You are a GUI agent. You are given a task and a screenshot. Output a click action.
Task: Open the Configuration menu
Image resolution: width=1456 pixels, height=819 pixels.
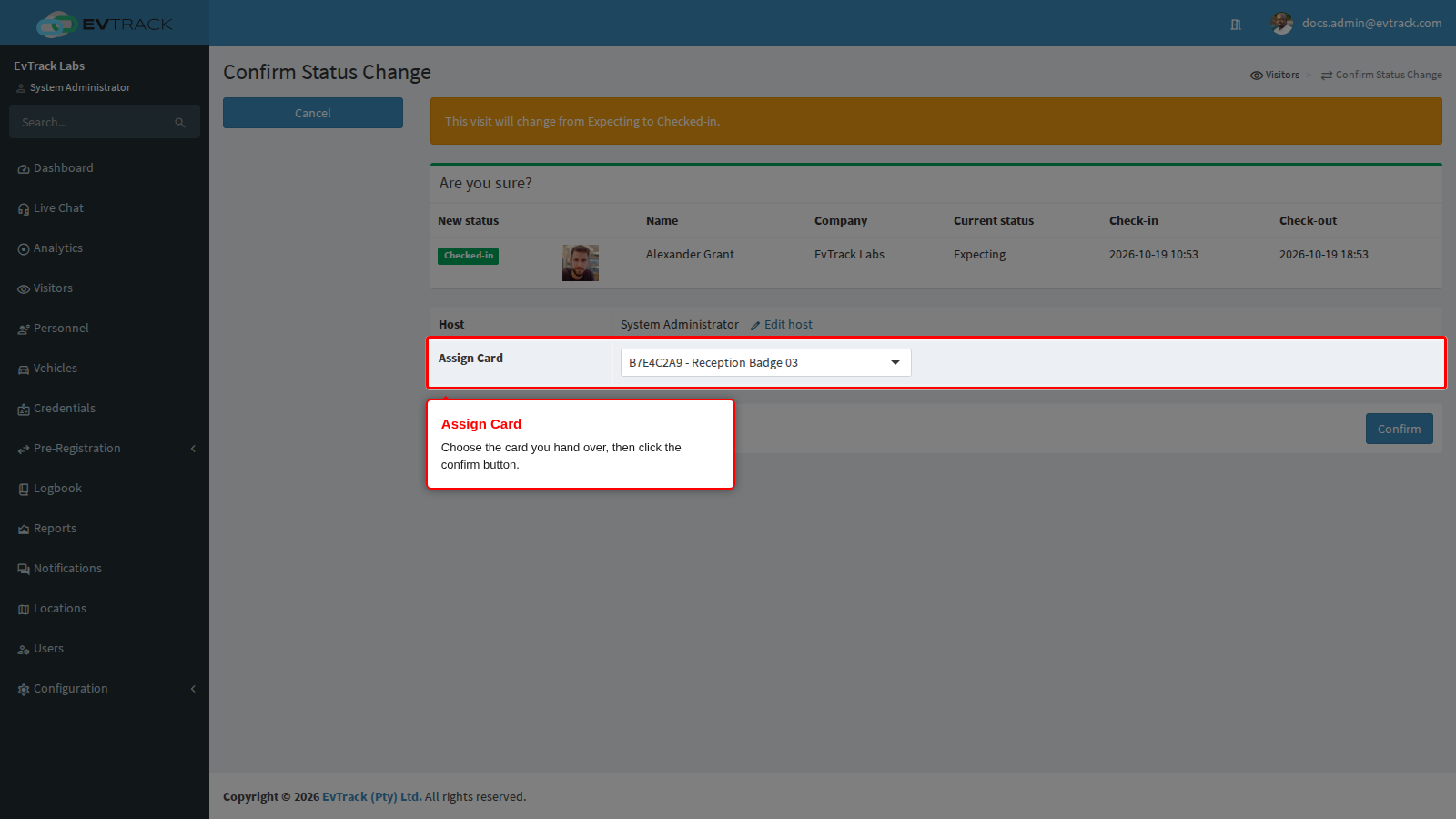pos(105,689)
